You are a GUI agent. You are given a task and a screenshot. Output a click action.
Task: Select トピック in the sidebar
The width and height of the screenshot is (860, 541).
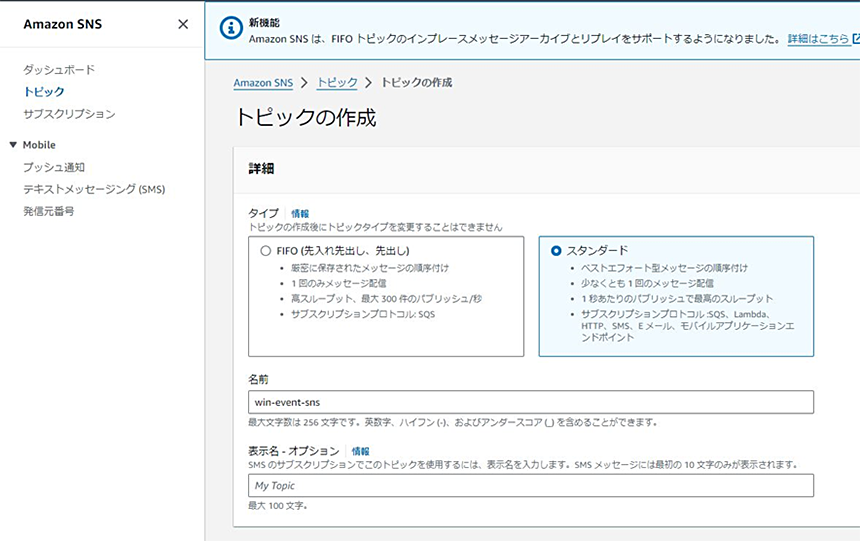click(44, 92)
